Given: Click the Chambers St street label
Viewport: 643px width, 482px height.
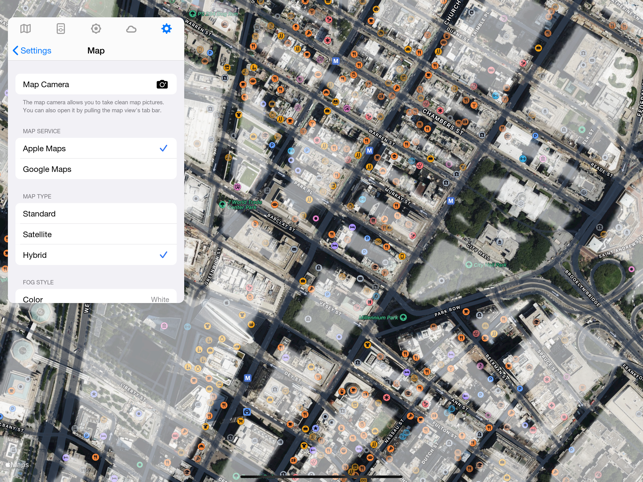Looking at the screenshot, I should tap(442, 121).
